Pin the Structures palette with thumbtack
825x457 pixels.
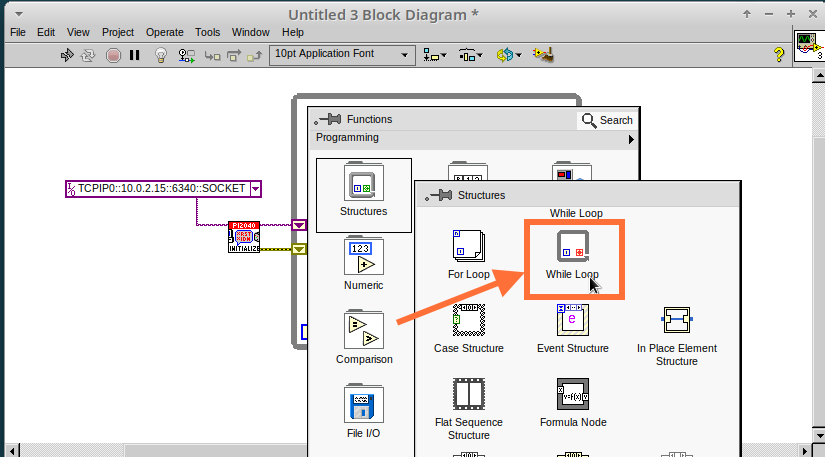pyautogui.click(x=439, y=195)
